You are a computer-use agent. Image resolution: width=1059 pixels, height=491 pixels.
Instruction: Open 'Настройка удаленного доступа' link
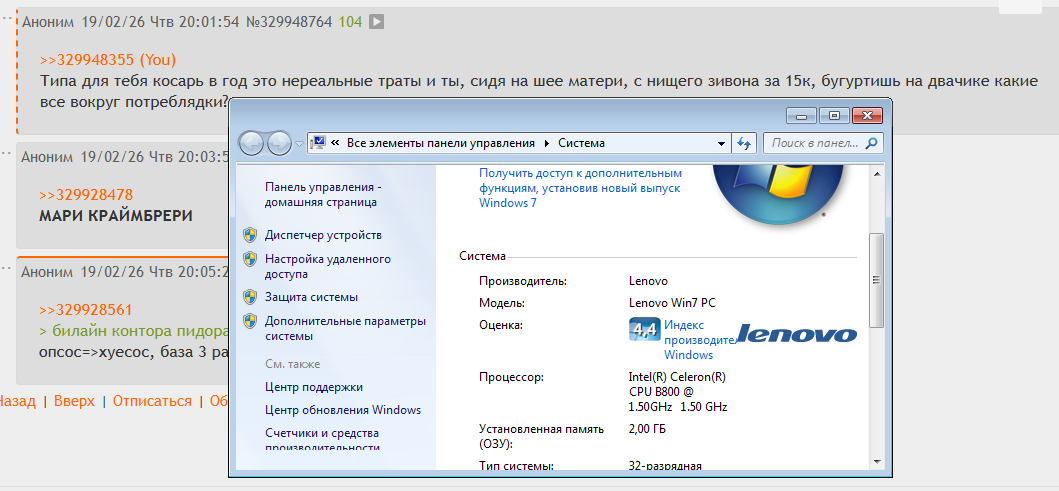pos(328,267)
